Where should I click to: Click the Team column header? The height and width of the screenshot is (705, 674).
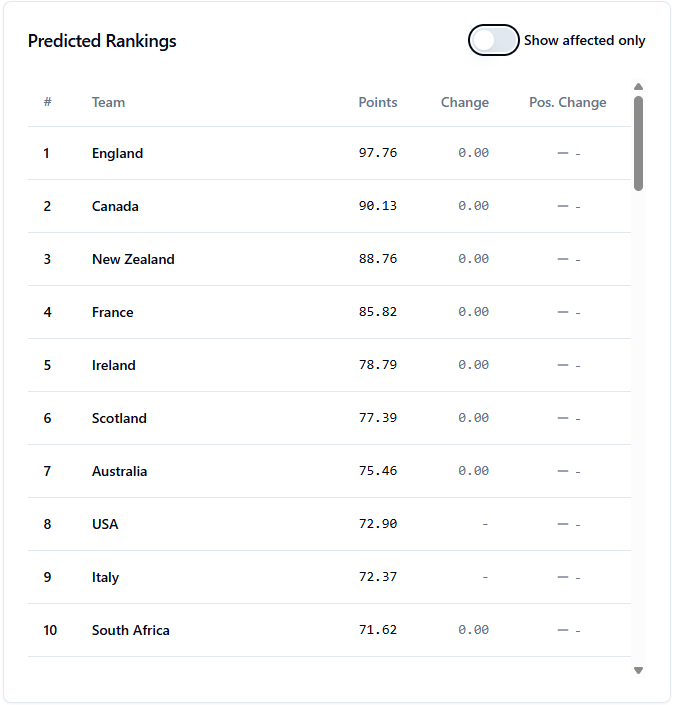click(108, 102)
